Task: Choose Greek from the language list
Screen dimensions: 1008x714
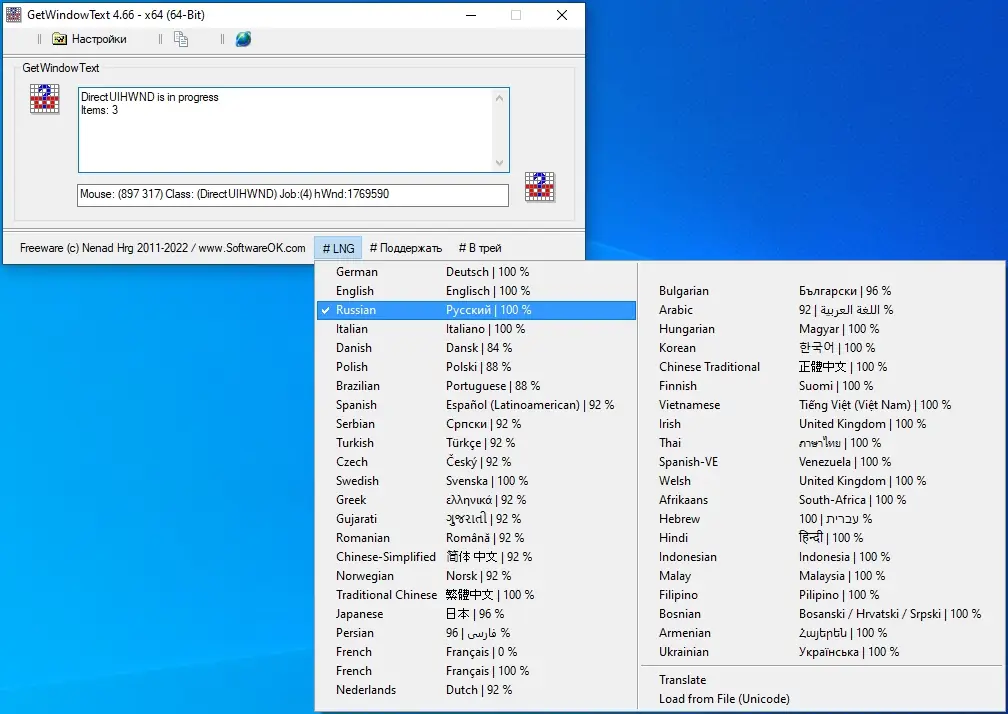Action: pyautogui.click(x=476, y=500)
